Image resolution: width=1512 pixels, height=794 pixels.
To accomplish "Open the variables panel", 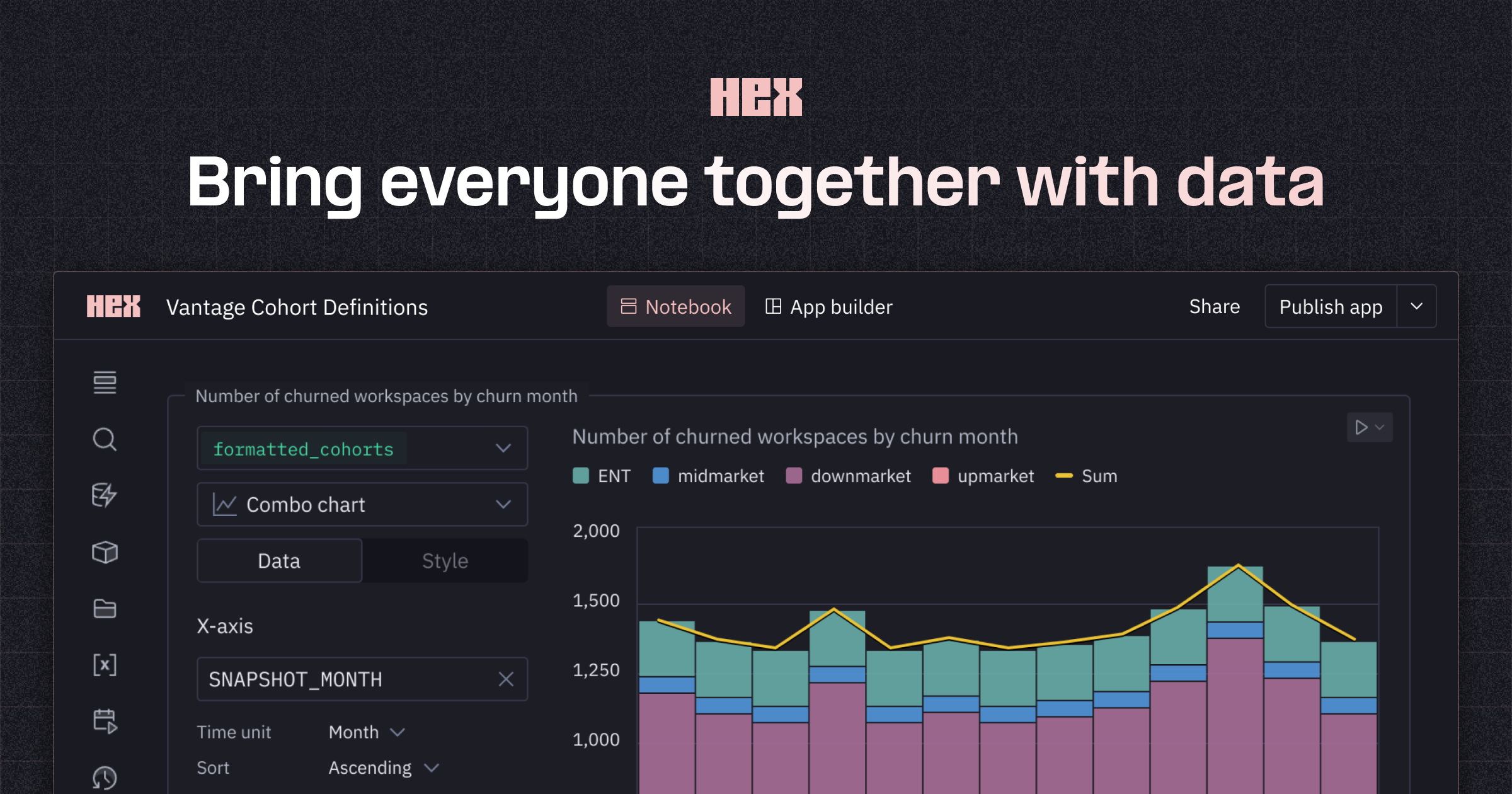I will click(x=105, y=664).
